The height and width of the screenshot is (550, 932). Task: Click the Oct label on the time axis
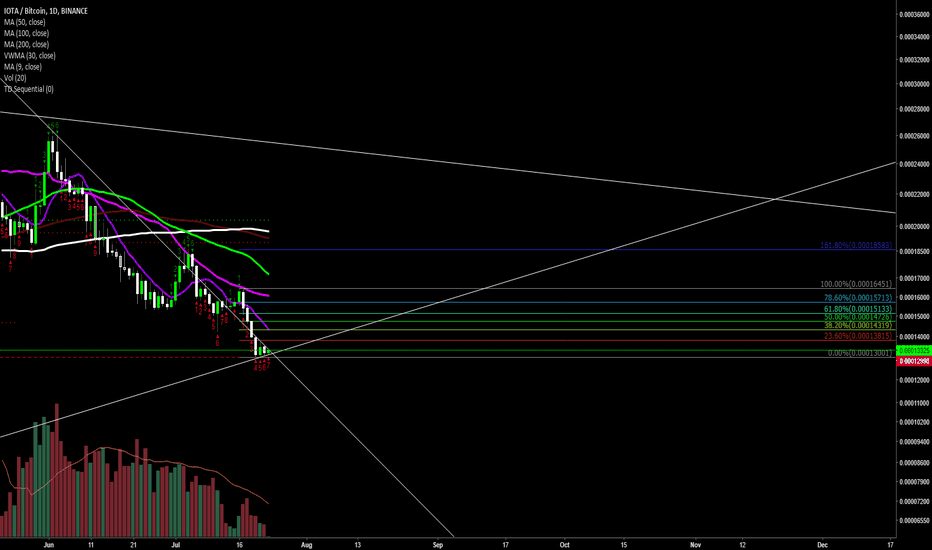coord(565,545)
